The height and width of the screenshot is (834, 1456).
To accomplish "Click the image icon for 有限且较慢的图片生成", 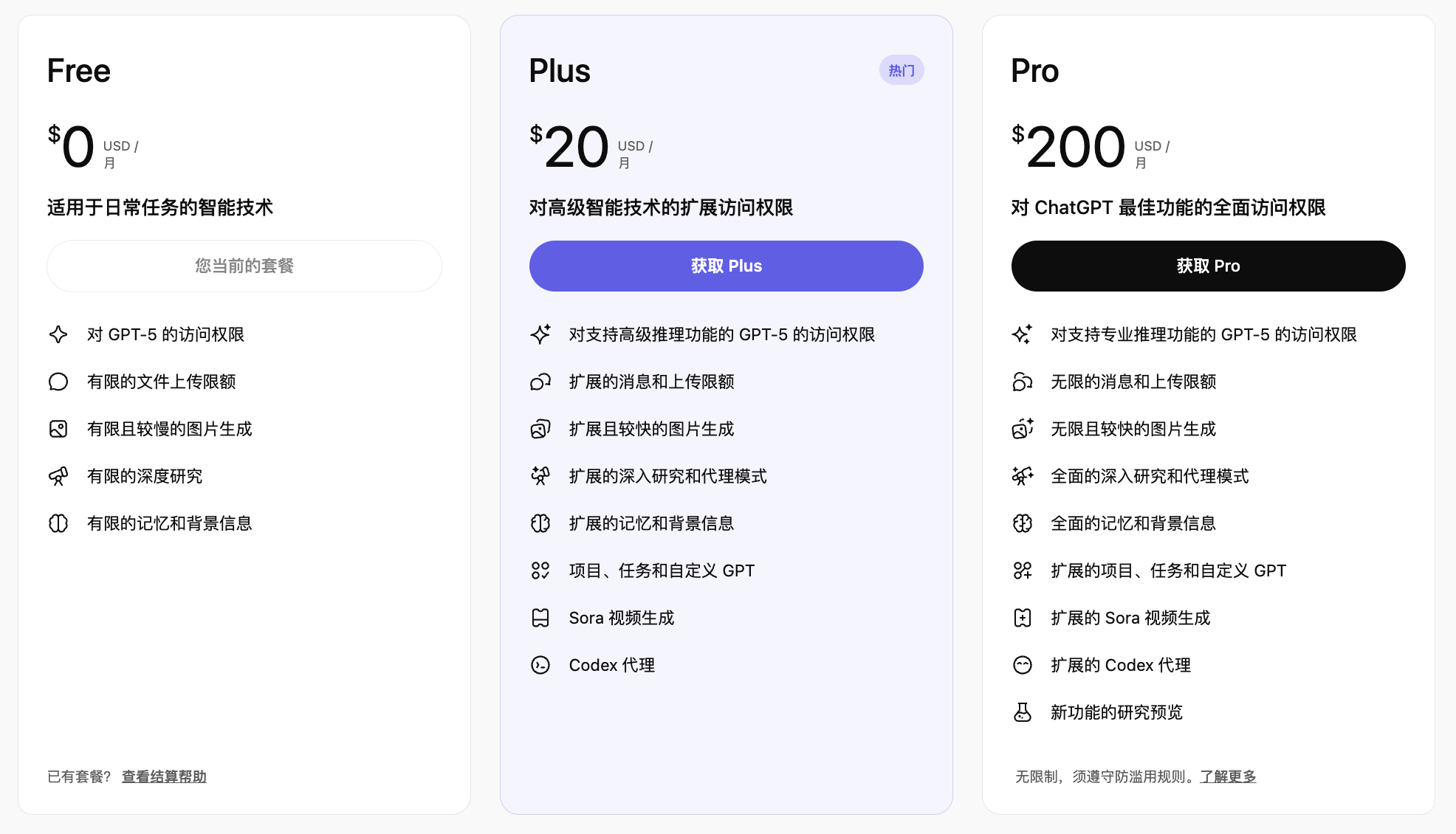I will (x=58, y=429).
